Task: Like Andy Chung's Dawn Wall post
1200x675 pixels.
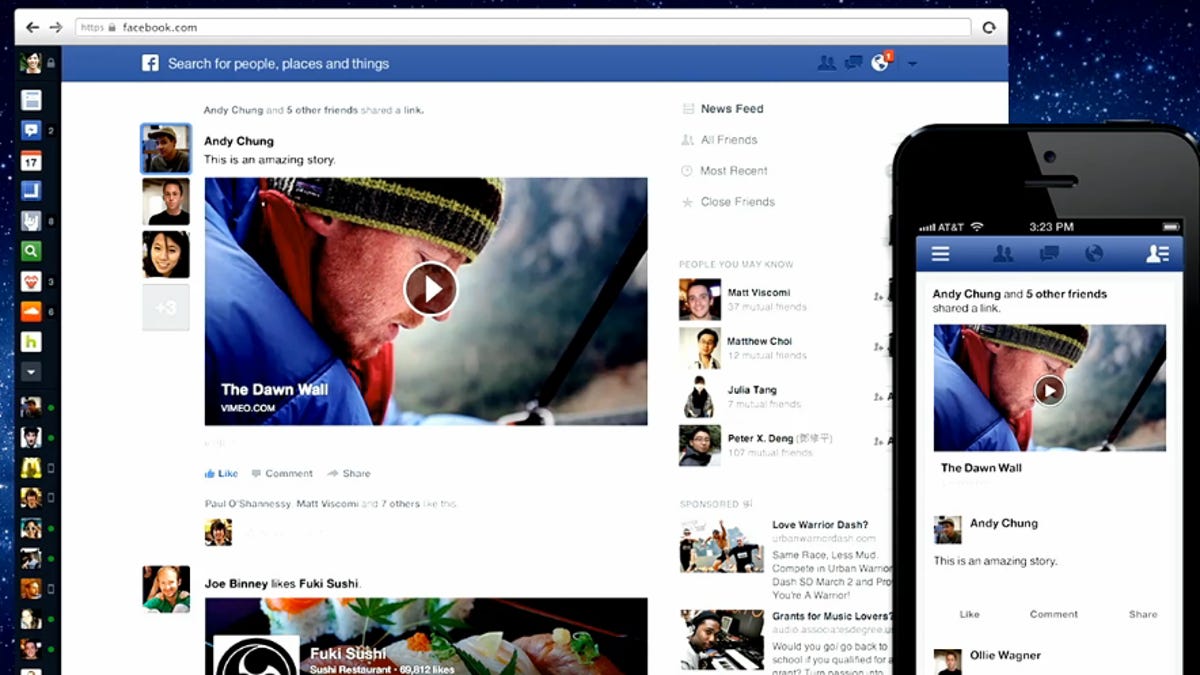Action: (222, 473)
